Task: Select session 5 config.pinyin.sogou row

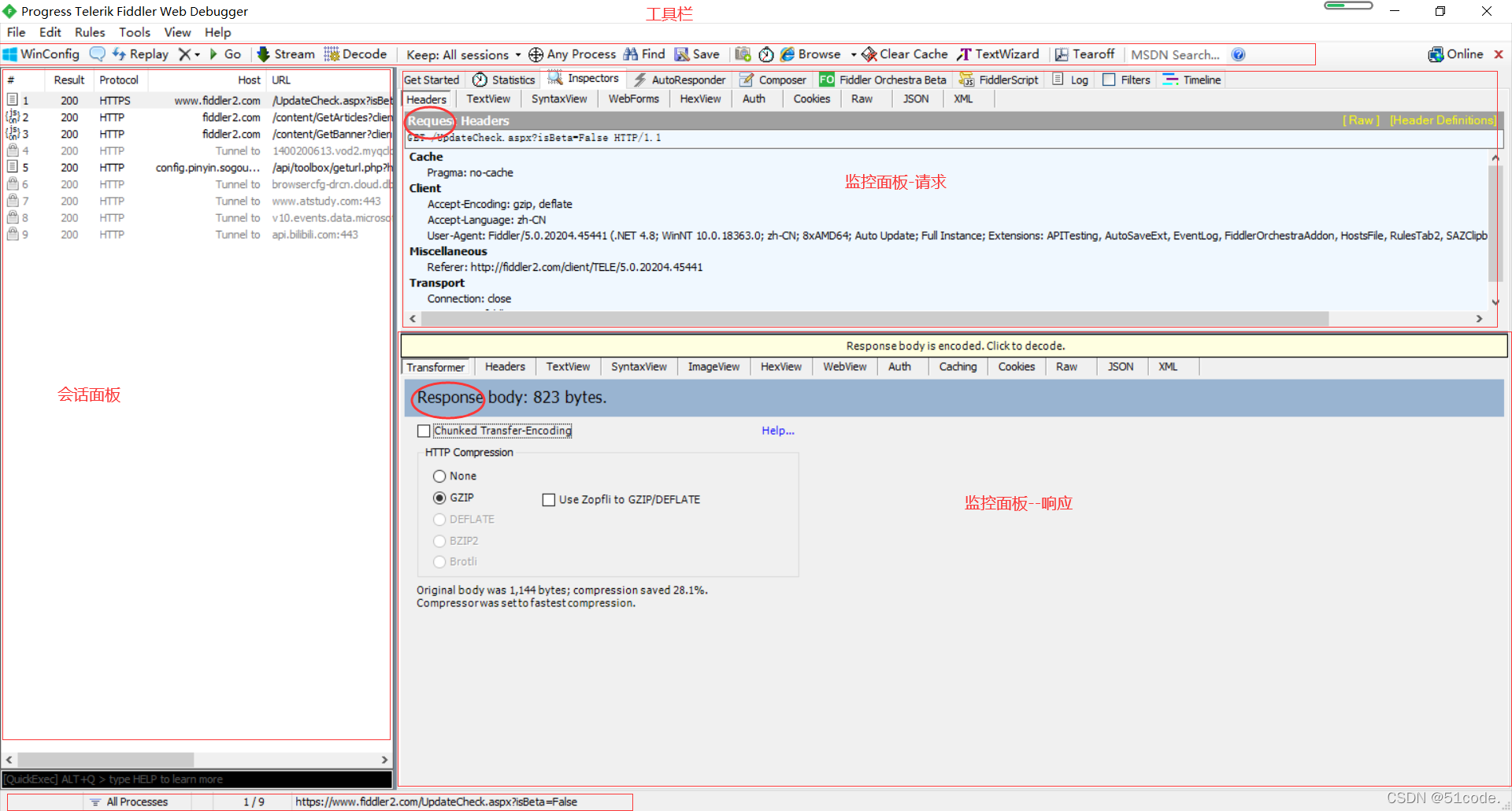Action: tap(197, 168)
